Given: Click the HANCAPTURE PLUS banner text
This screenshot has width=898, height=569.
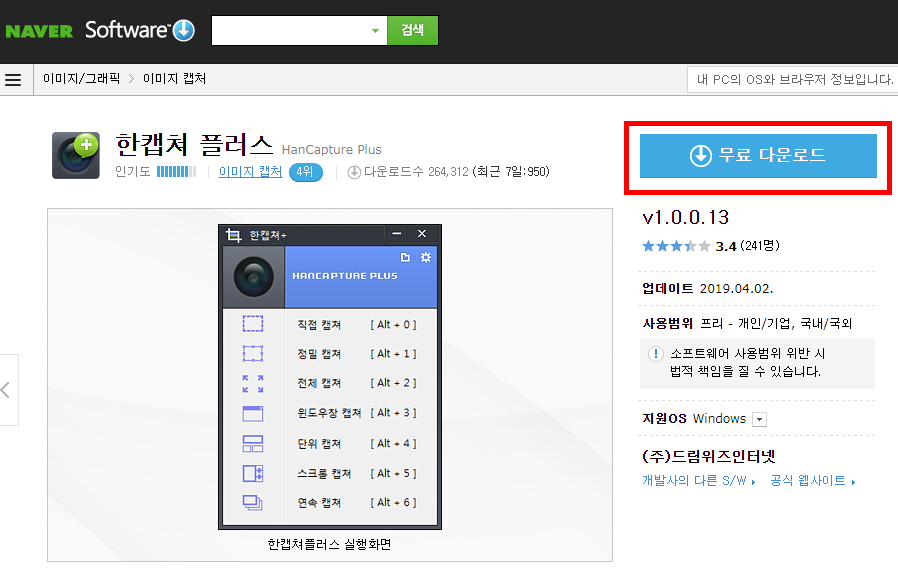Looking at the screenshot, I should pyautogui.click(x=345, y=276).
